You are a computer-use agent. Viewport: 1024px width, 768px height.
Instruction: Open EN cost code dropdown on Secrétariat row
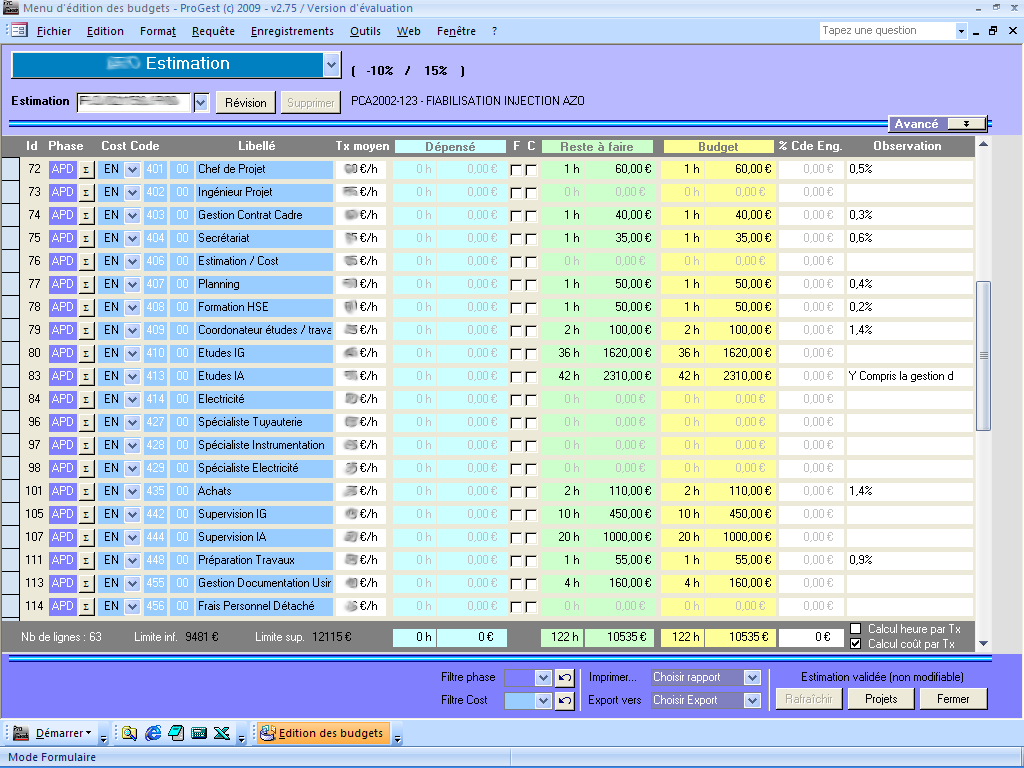pos(132,238)
